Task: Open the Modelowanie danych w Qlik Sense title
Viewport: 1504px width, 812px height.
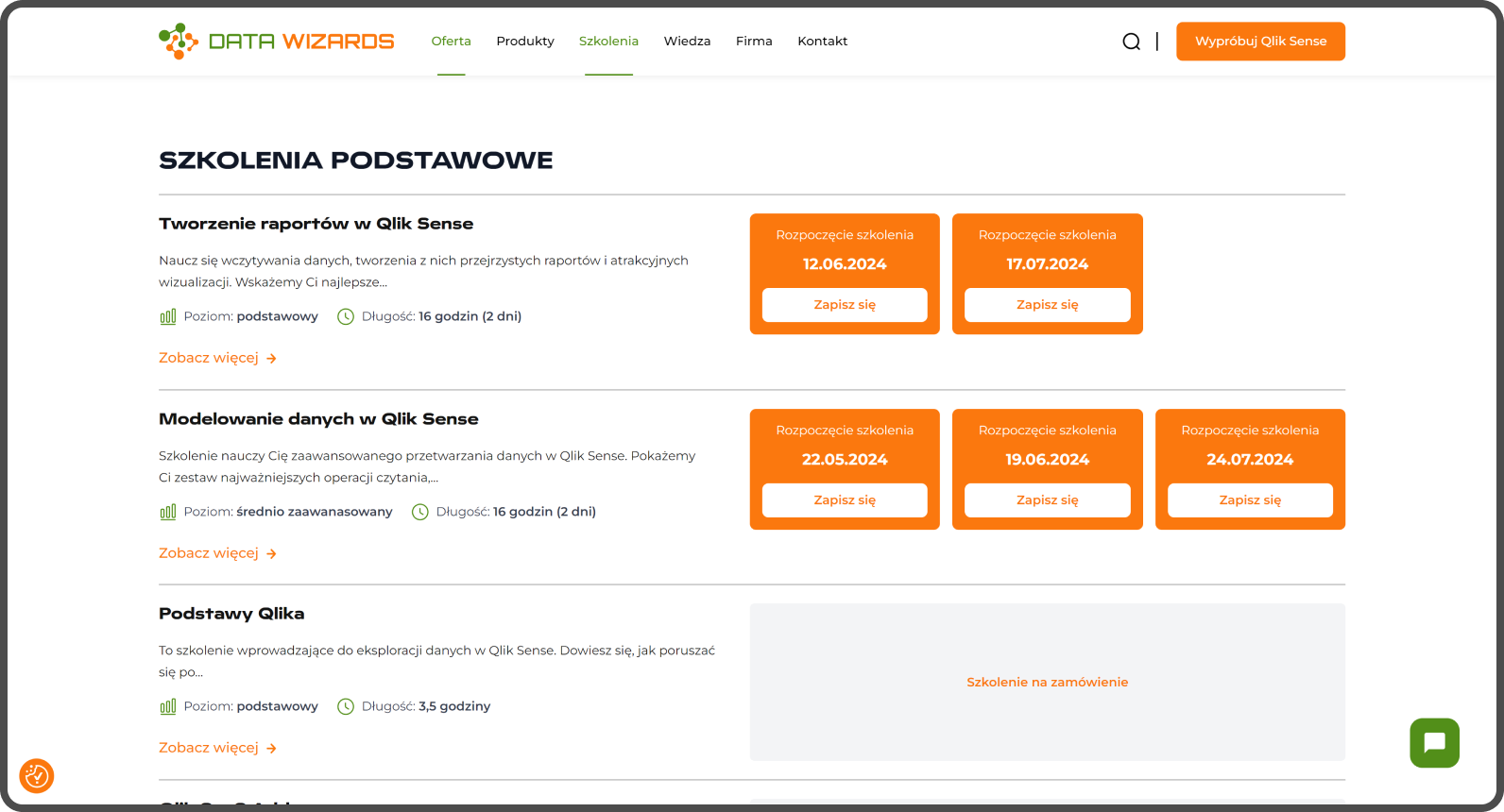Action: (318, 419)
